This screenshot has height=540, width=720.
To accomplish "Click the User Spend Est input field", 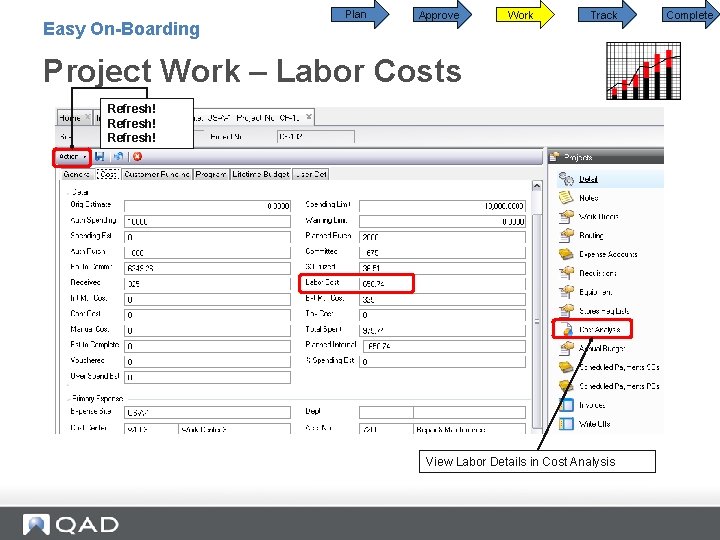I will tap(207, 377).
